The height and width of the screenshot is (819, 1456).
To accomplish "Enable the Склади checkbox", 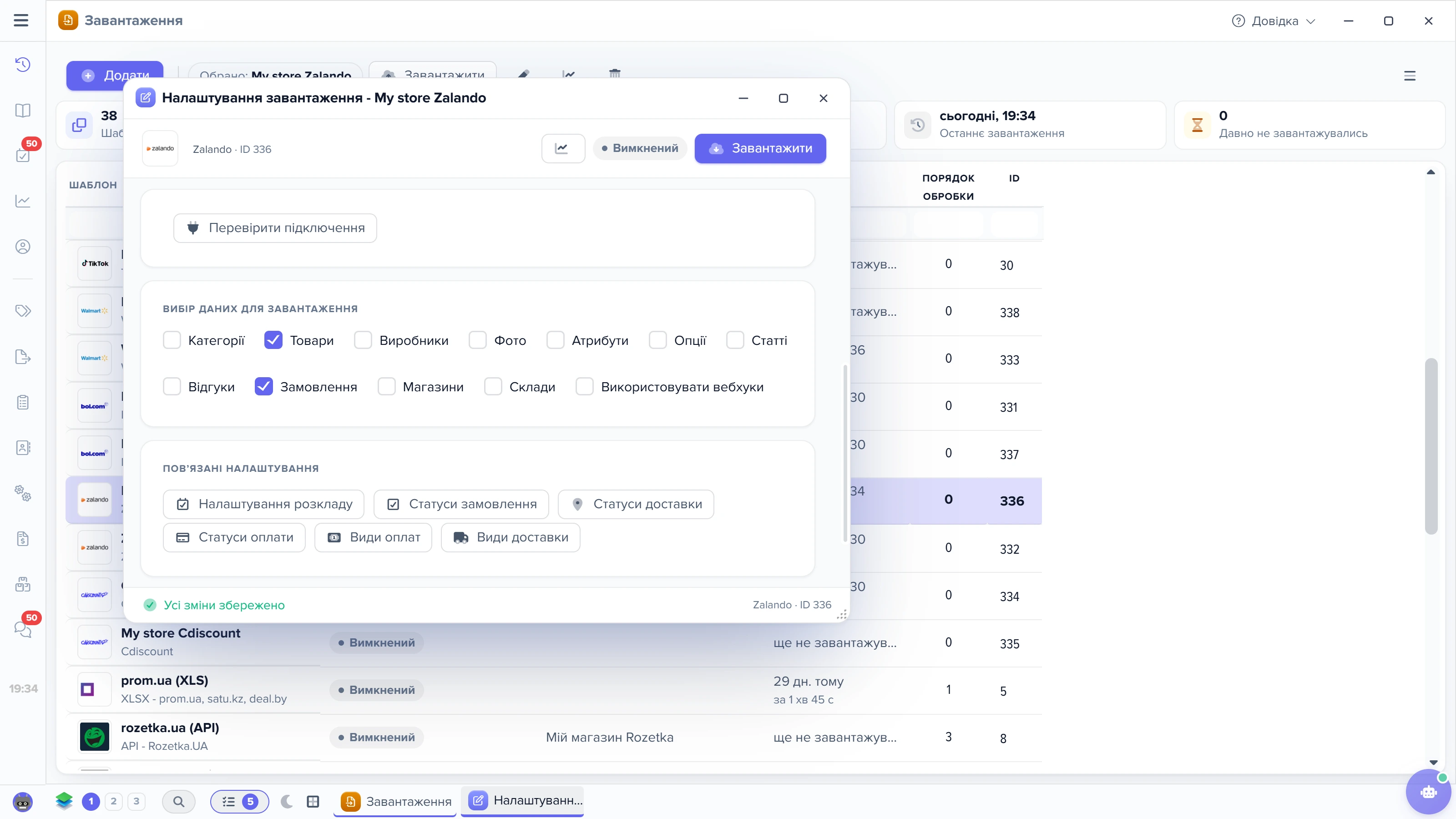I will (493, 387).
